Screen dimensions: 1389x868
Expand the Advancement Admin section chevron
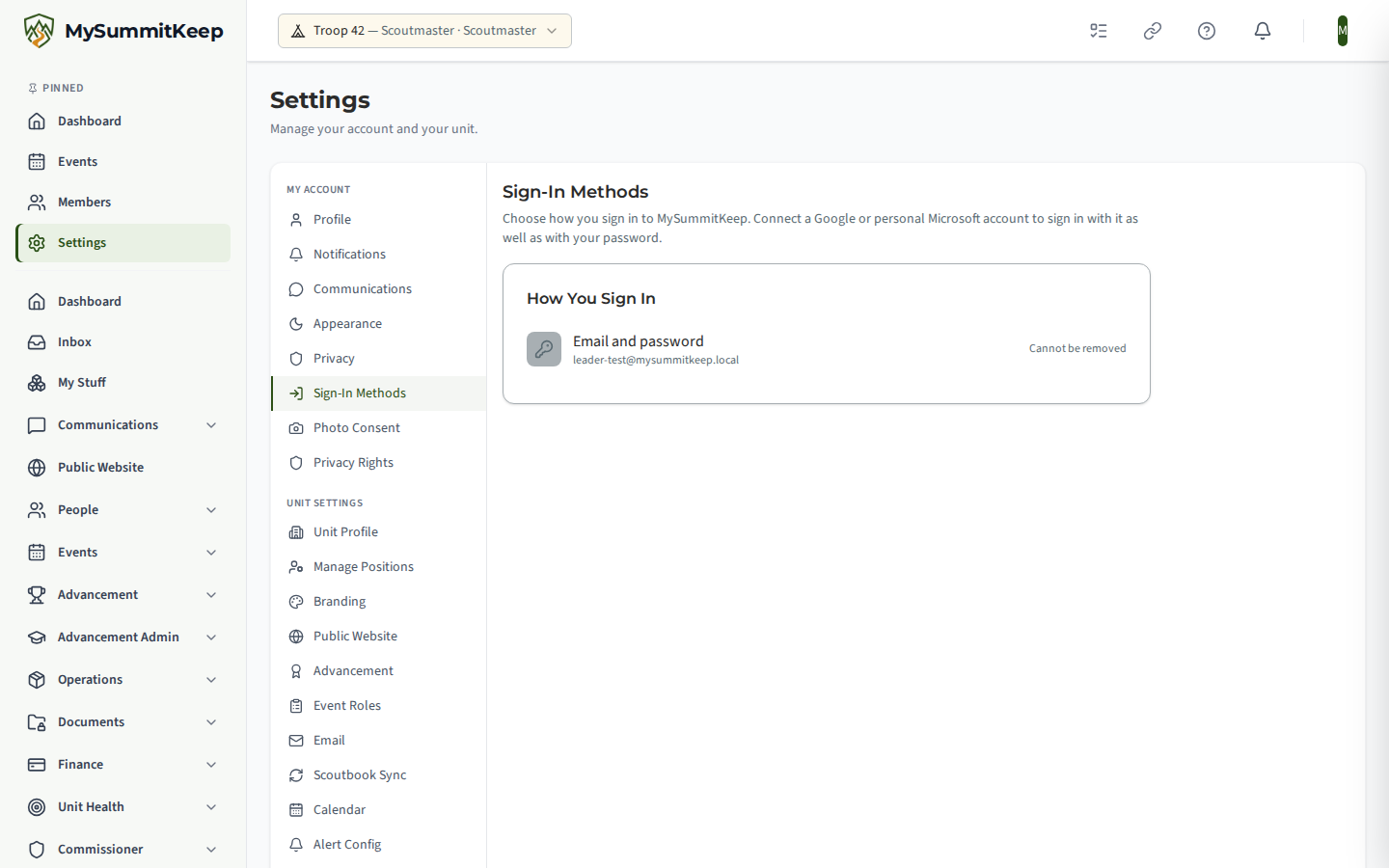pyautogui.click(x=211, y=637)
